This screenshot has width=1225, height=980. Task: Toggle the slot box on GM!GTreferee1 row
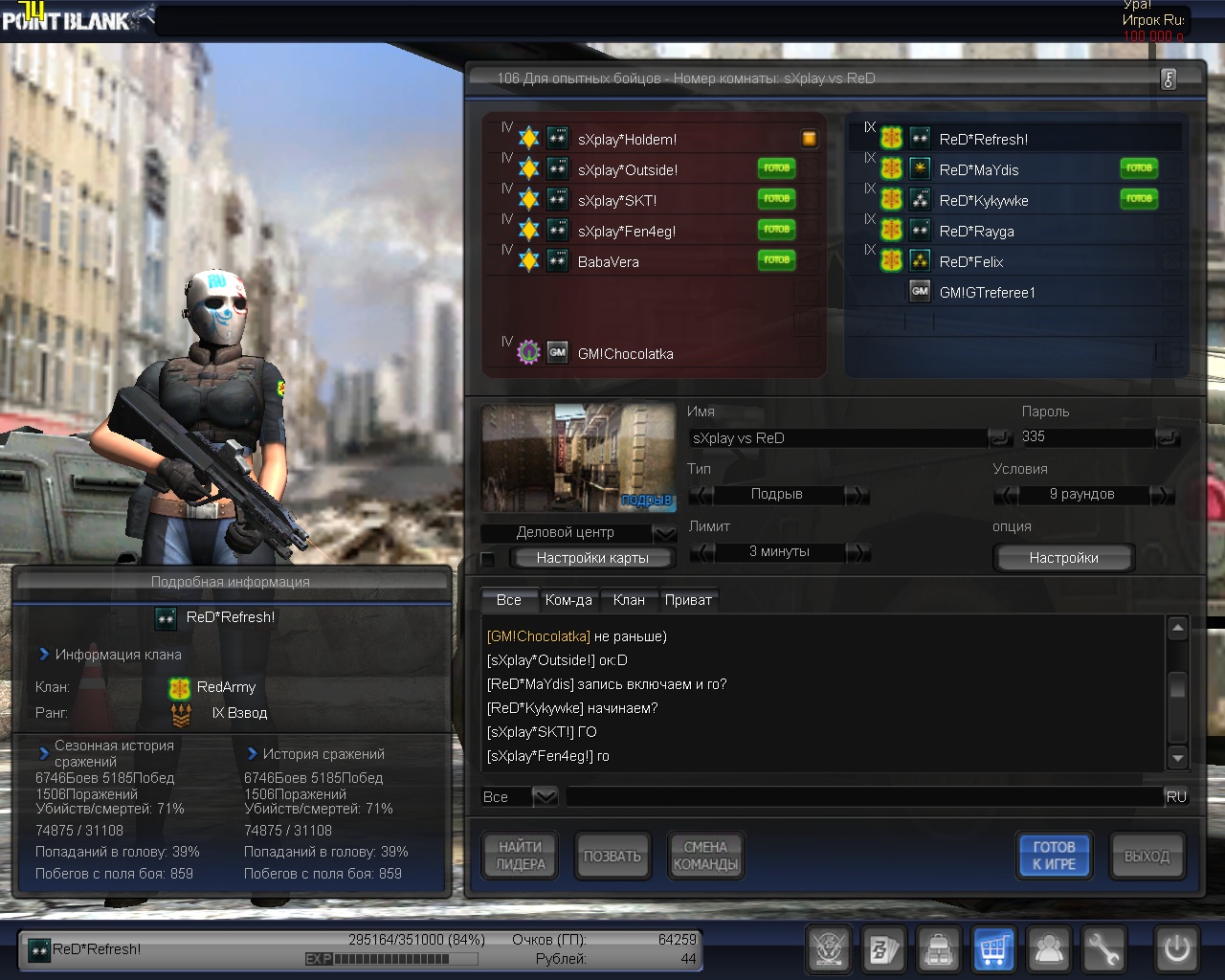pos(1171,292)
